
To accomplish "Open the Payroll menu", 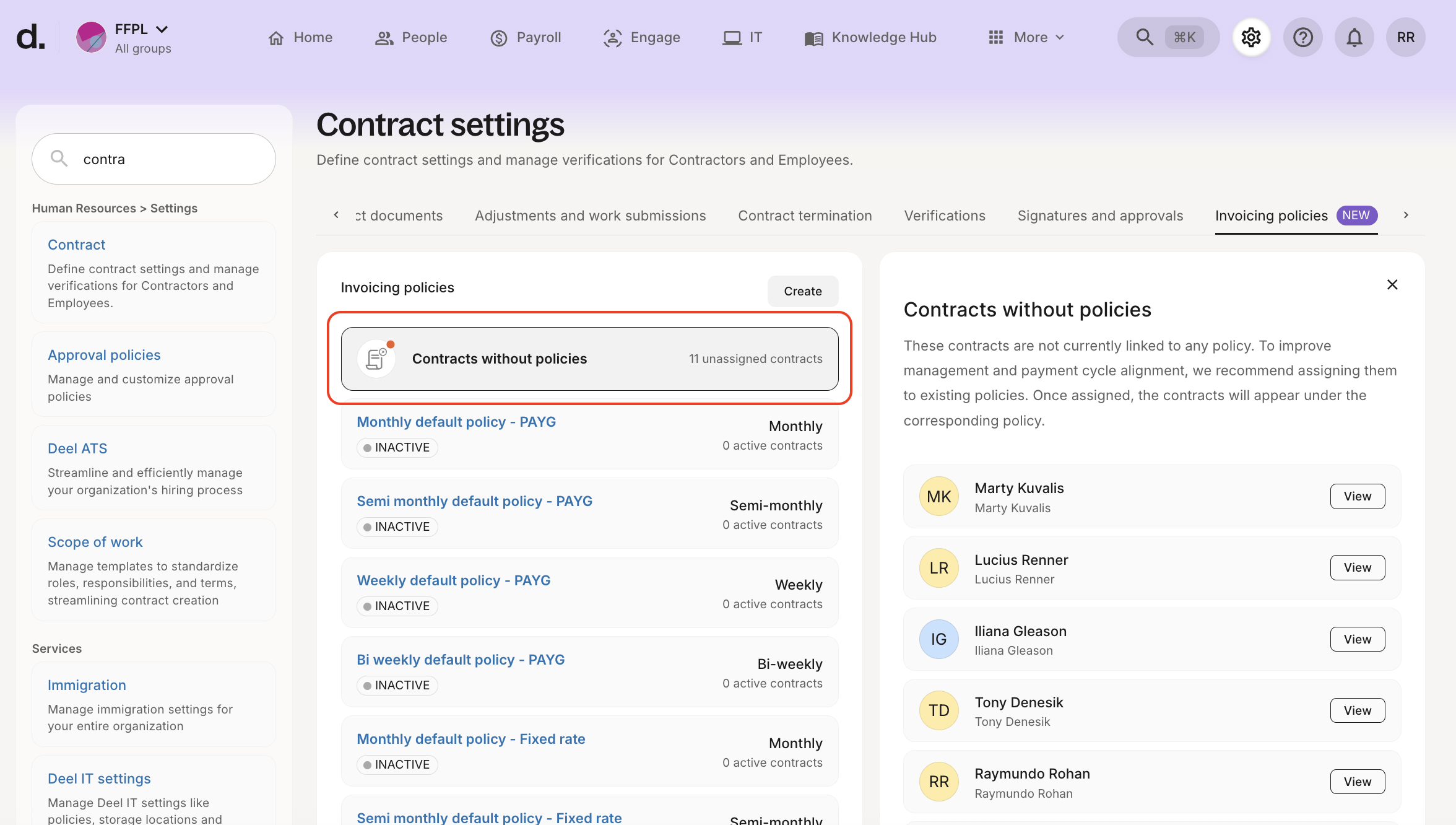I will click(x=526, y=37).
